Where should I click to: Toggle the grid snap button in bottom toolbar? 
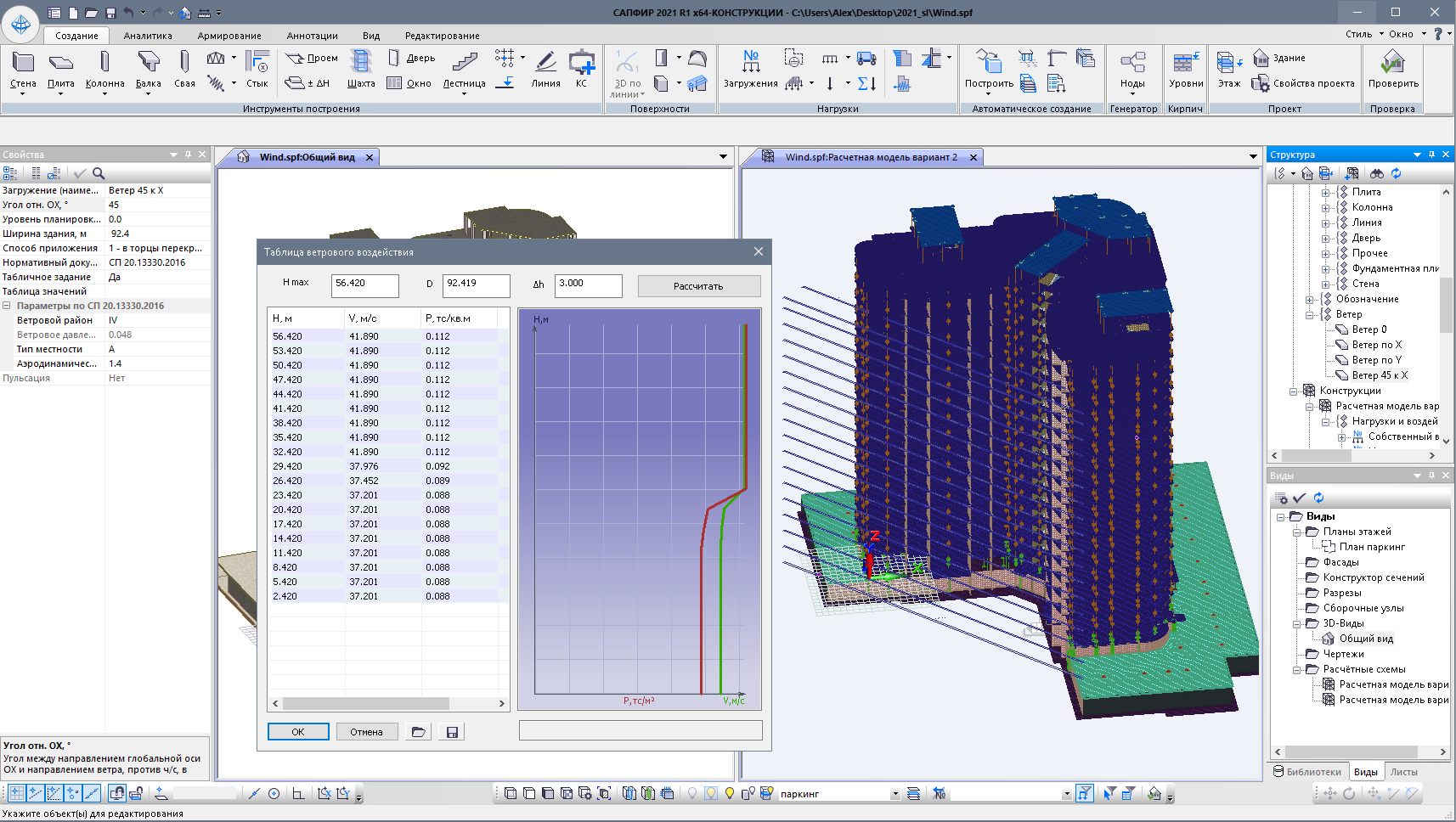pos(16,793)
